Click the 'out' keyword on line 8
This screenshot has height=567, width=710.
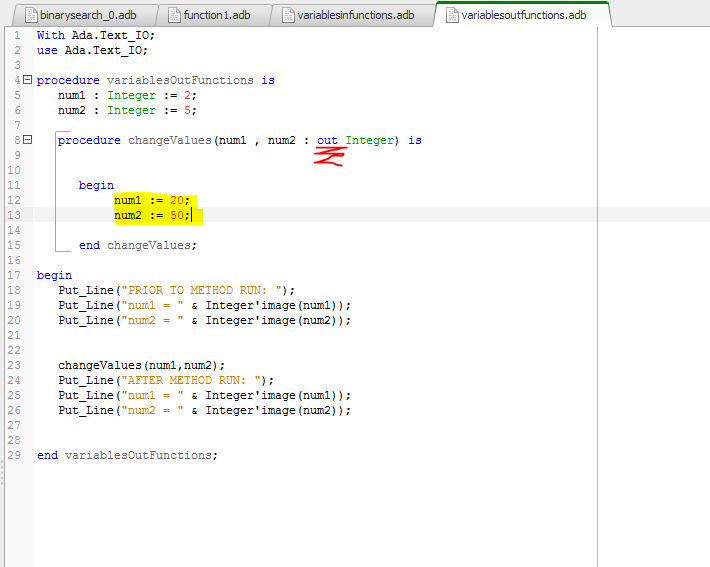pyautogui.click(x=327, y=140)
